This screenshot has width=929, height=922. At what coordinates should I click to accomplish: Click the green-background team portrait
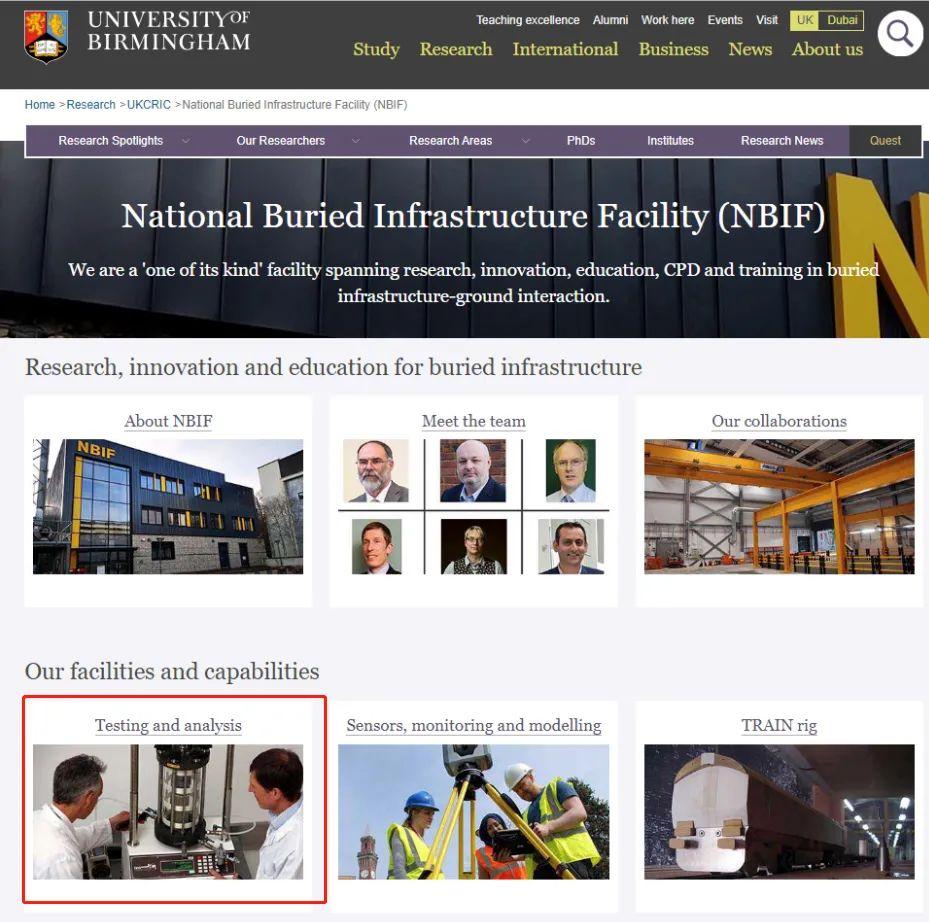(x=570, y=471)
